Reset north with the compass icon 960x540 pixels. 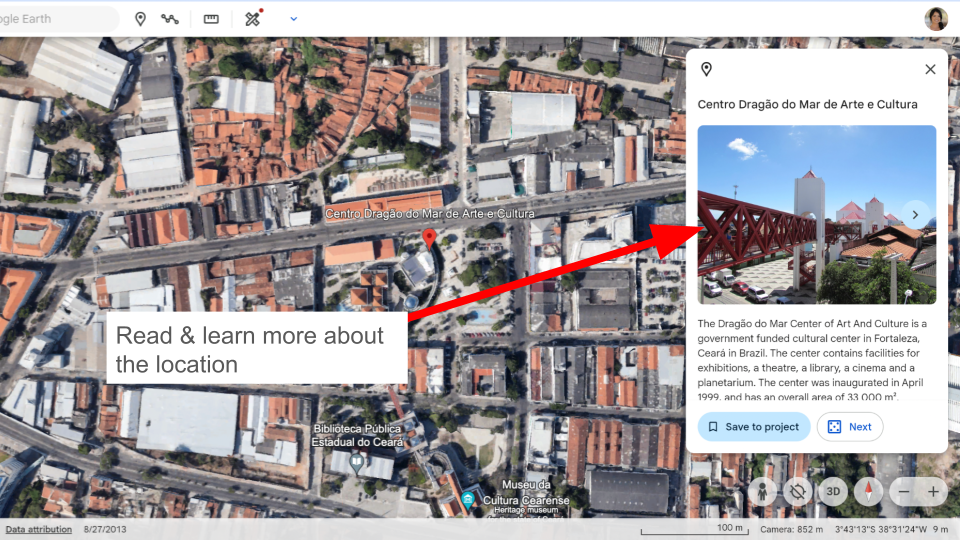click(x=868, y=492)
